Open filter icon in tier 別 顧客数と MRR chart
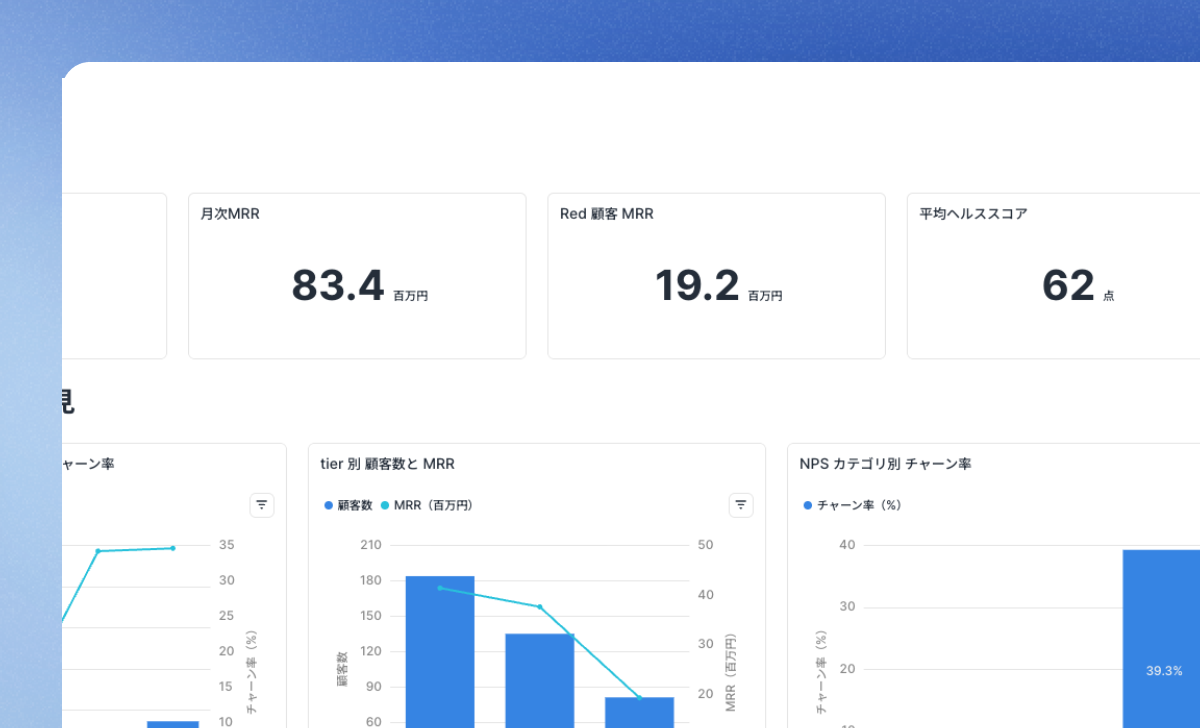 (x=741, y=505)
